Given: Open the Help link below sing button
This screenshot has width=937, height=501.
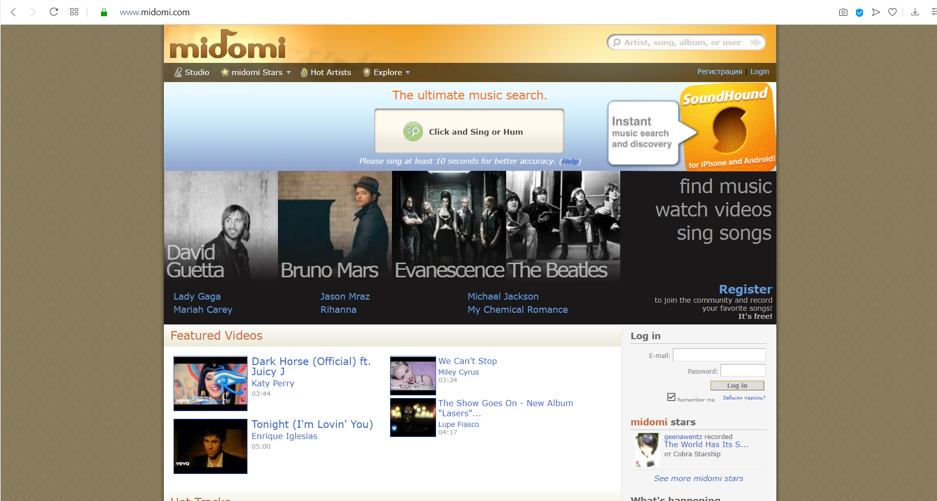Looking at the screenshot, I should click(x=570, y=161).
